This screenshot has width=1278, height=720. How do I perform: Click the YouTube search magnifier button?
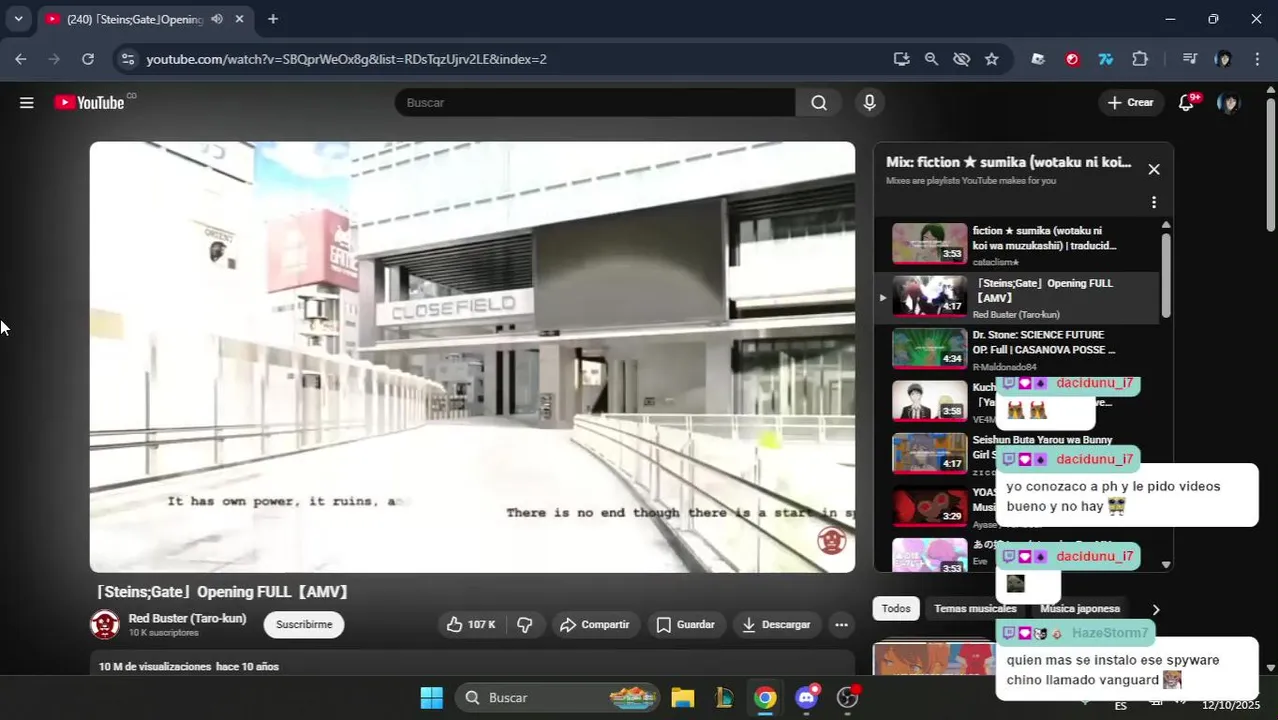point(819,102)
